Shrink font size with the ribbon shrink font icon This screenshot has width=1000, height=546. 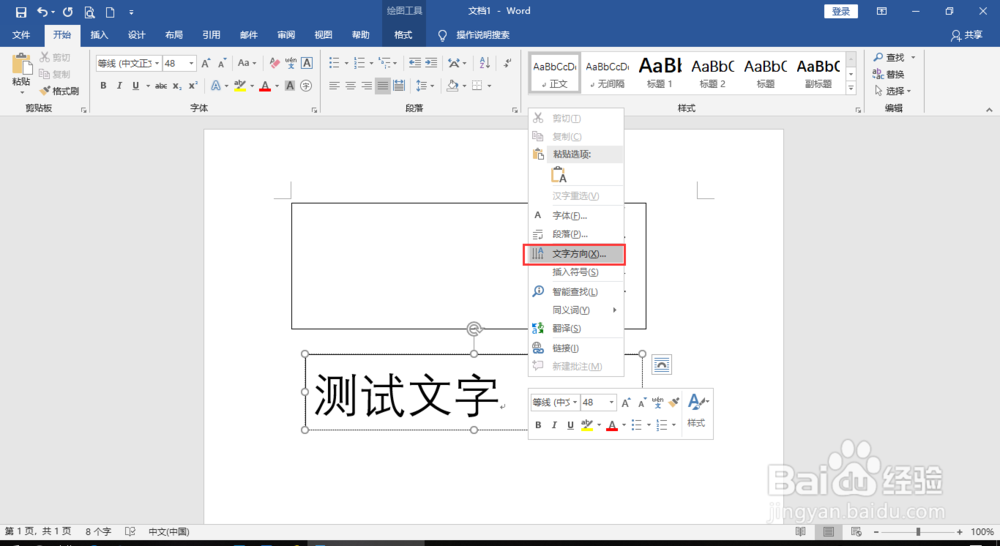(221, 63)
